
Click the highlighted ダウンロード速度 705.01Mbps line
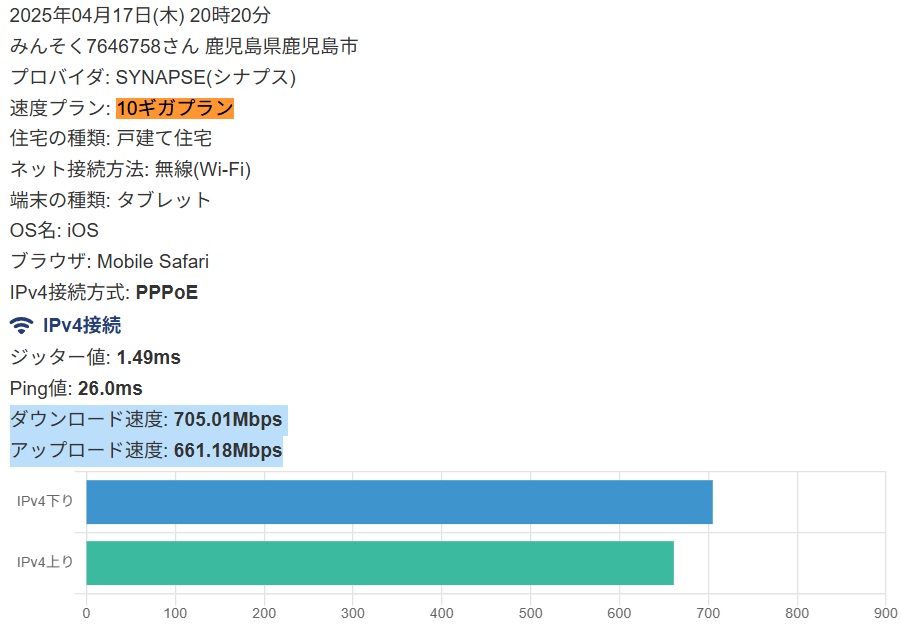point(149,419)
